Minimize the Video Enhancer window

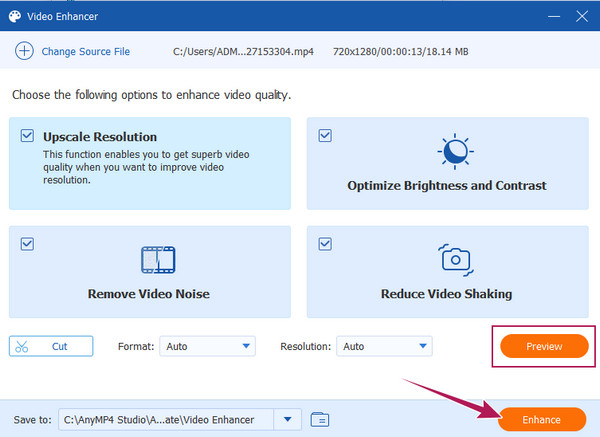(x=554, y=16)
